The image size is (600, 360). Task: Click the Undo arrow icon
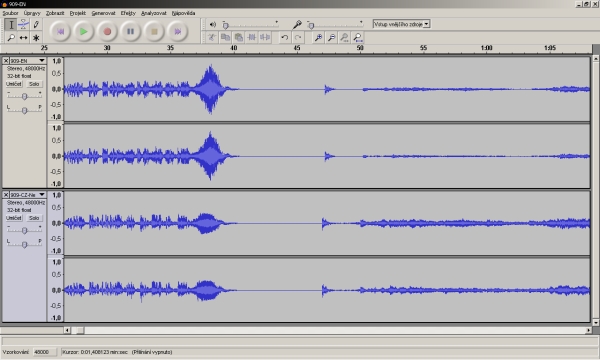pyautogui.click(x=284, y=37)
